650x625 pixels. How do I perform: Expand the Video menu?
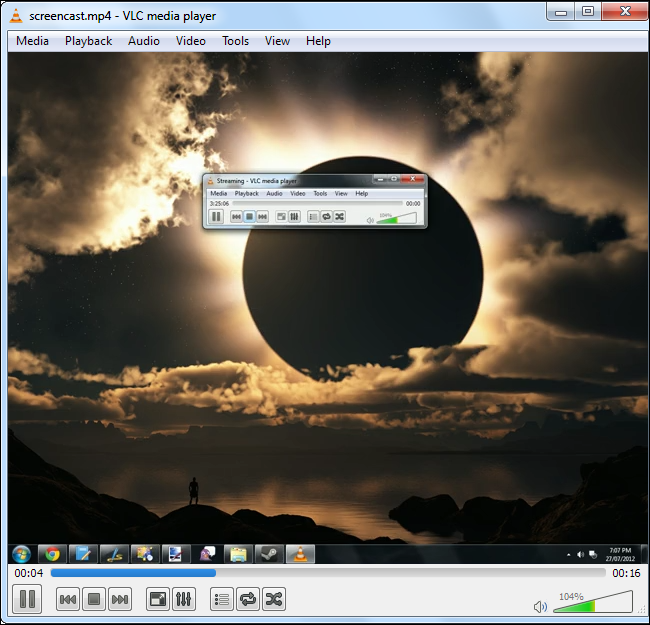(x=190, y=41)
